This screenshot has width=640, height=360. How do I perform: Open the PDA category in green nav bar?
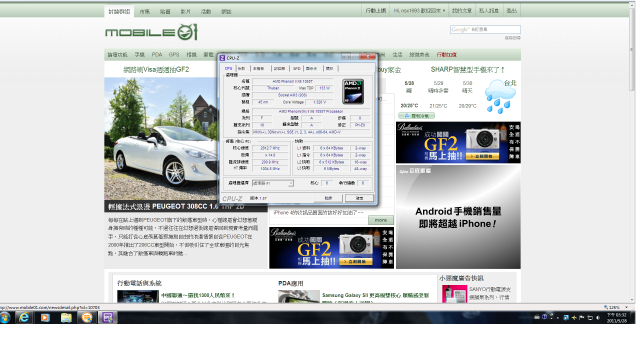click(157, 55)
